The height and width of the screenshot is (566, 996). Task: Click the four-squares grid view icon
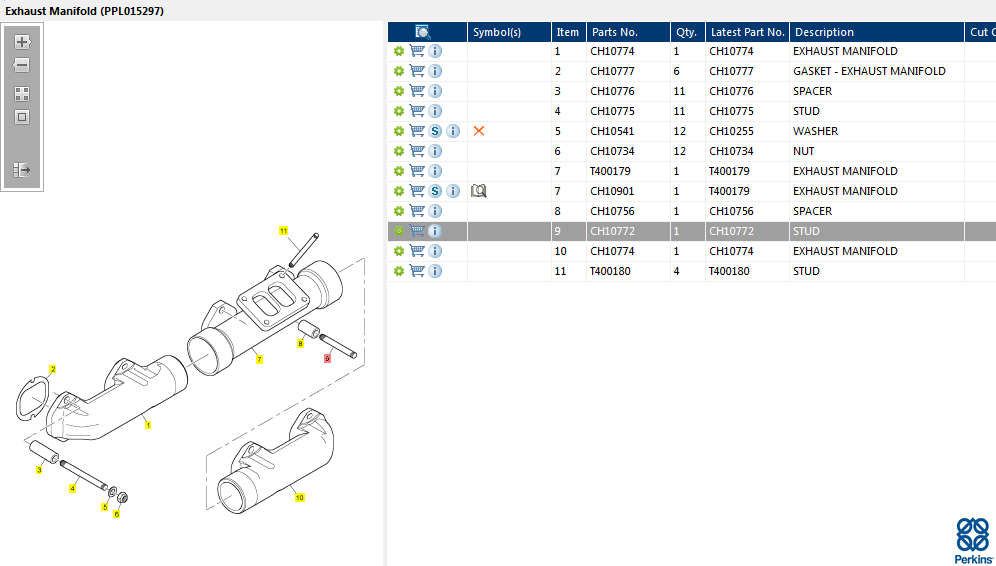point(22,94)
